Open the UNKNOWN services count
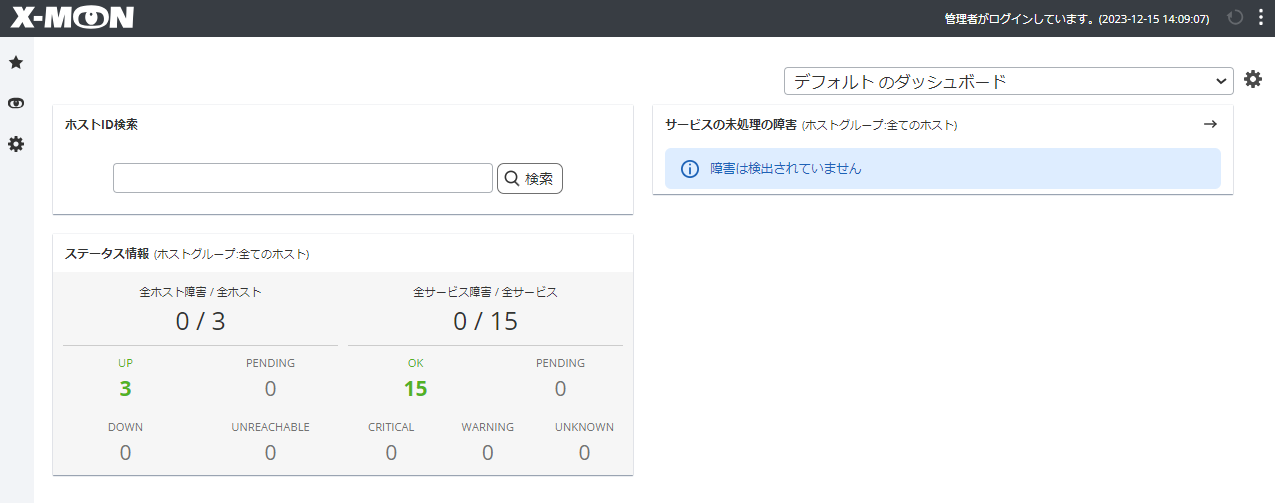 584,453
